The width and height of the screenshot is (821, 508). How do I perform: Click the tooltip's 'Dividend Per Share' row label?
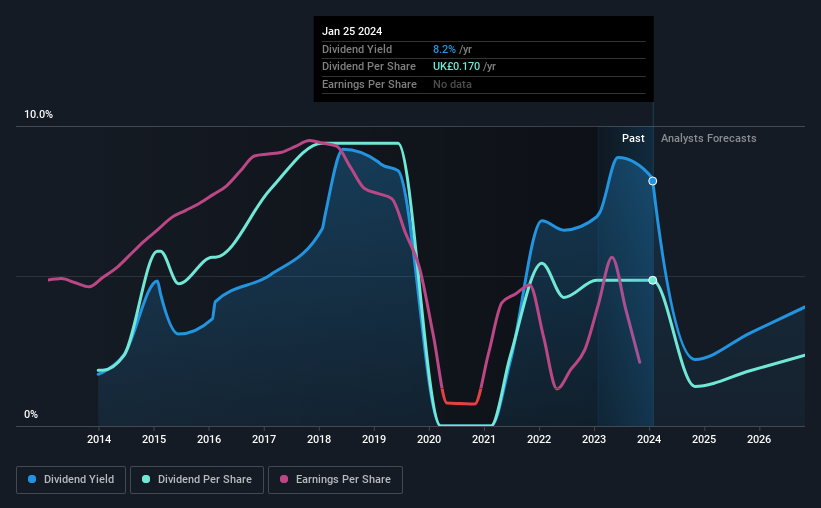tap(369, 67)
